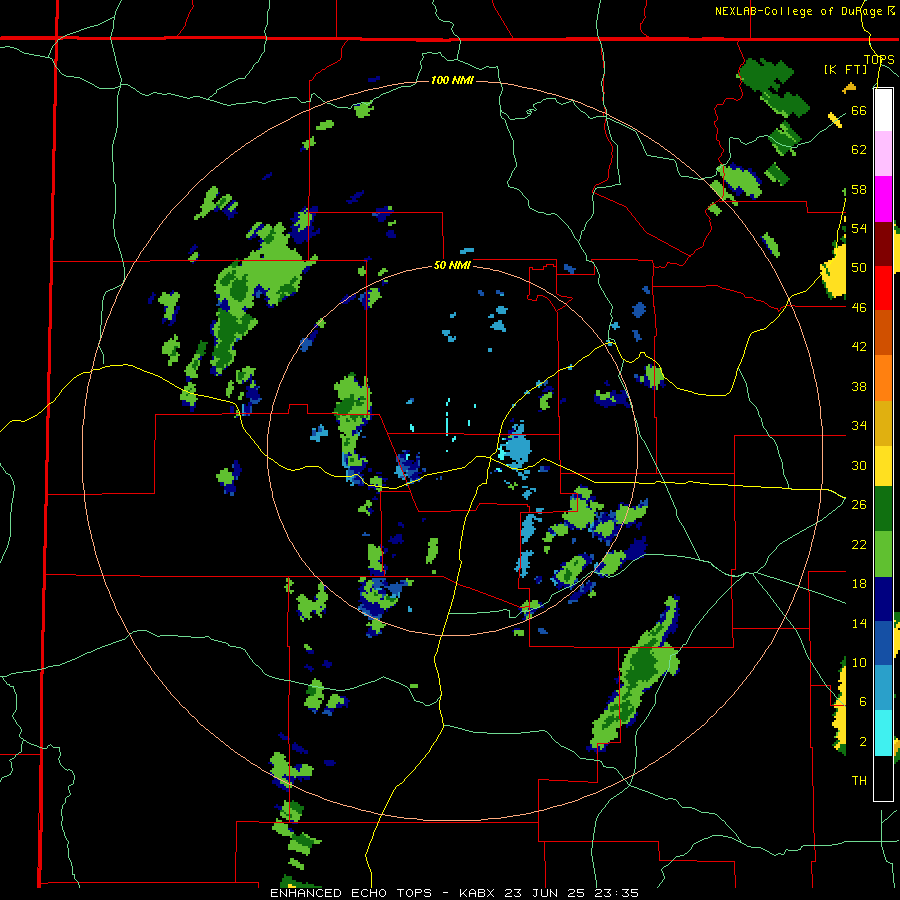The image size is (900, 900).
Task: Click the 23 JUN 25 date text
Action: pos(546,893)
